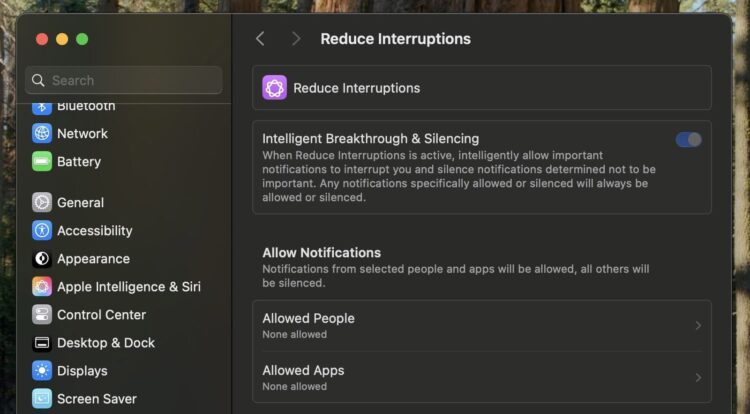
Task: Close the window with red button
Action: (42, 39)
